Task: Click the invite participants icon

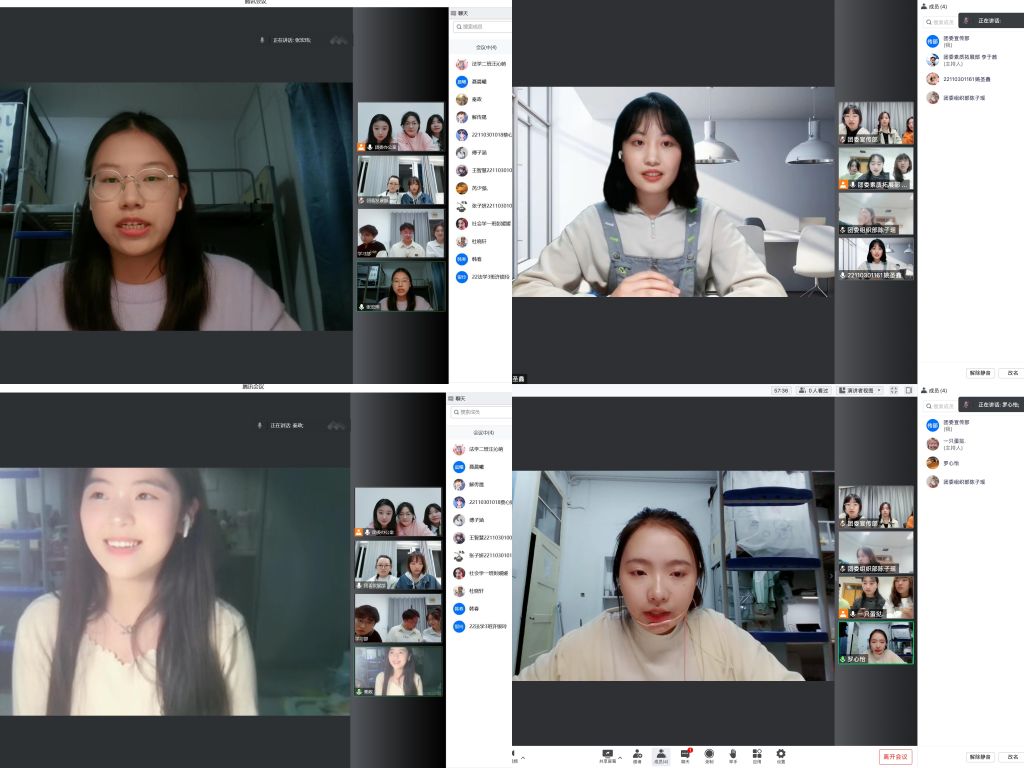Action: click(637, 755)
